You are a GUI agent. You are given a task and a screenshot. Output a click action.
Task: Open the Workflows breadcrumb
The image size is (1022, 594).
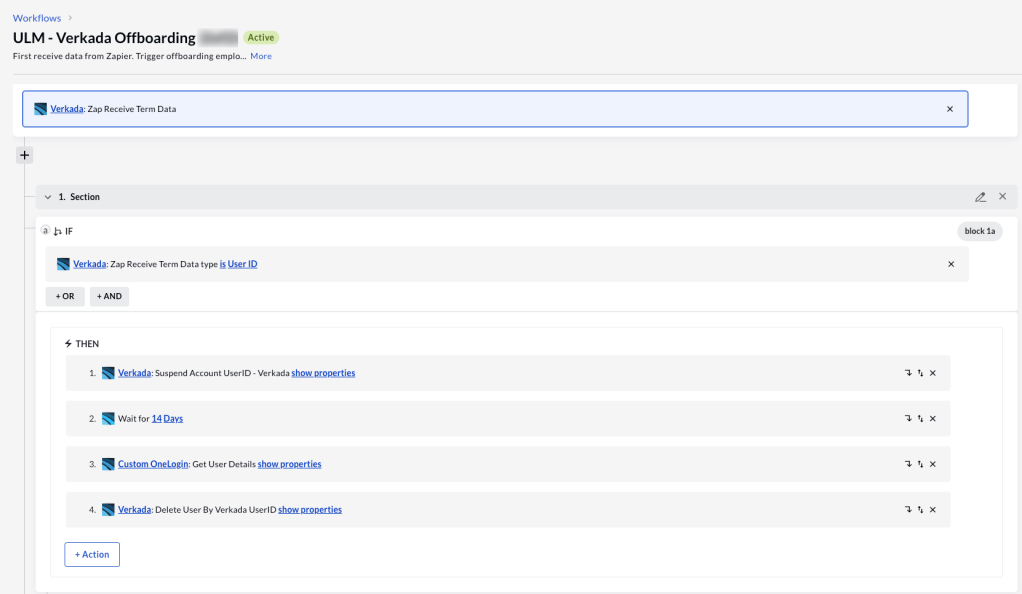[x=36, y=18]
